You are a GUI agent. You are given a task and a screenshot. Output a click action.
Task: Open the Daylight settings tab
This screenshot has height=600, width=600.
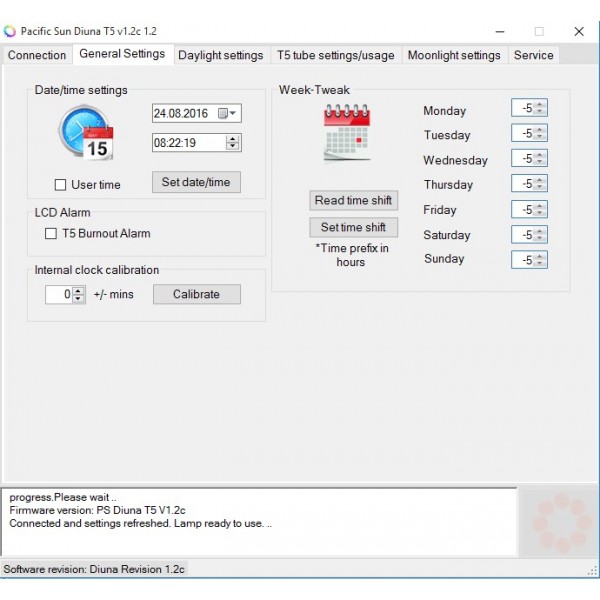pyautogui.click(x=220, y=55)
